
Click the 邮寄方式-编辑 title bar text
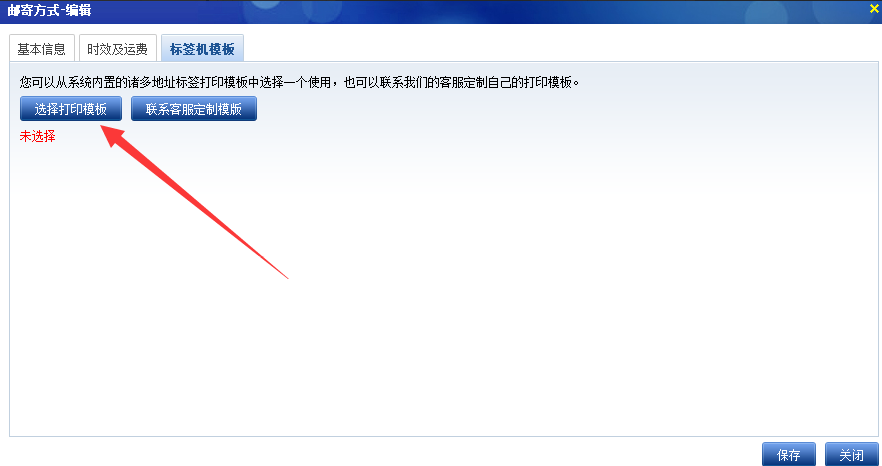click(x=49, y=10)
